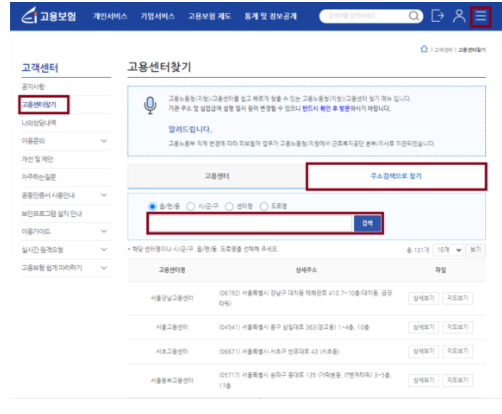Click 상세보기 for 서울고용센터
Screen dimensions: 502x414
pyautogui.click(x=424, y=327)
